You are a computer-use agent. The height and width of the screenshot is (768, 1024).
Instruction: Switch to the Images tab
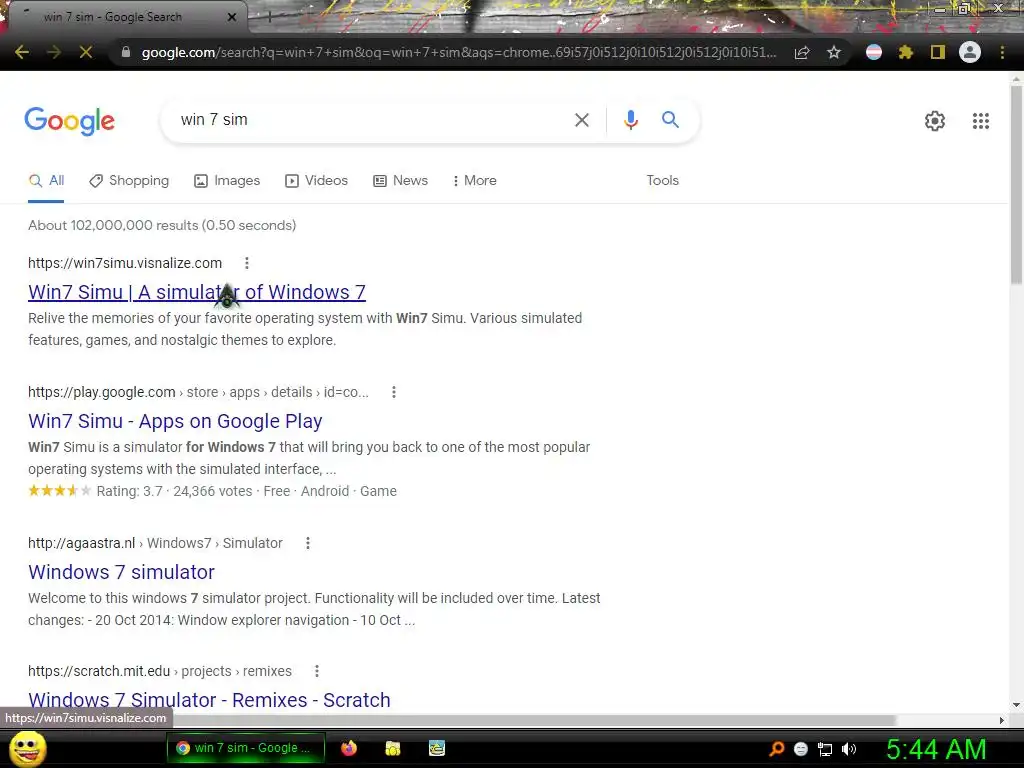(x=227, y=181)
